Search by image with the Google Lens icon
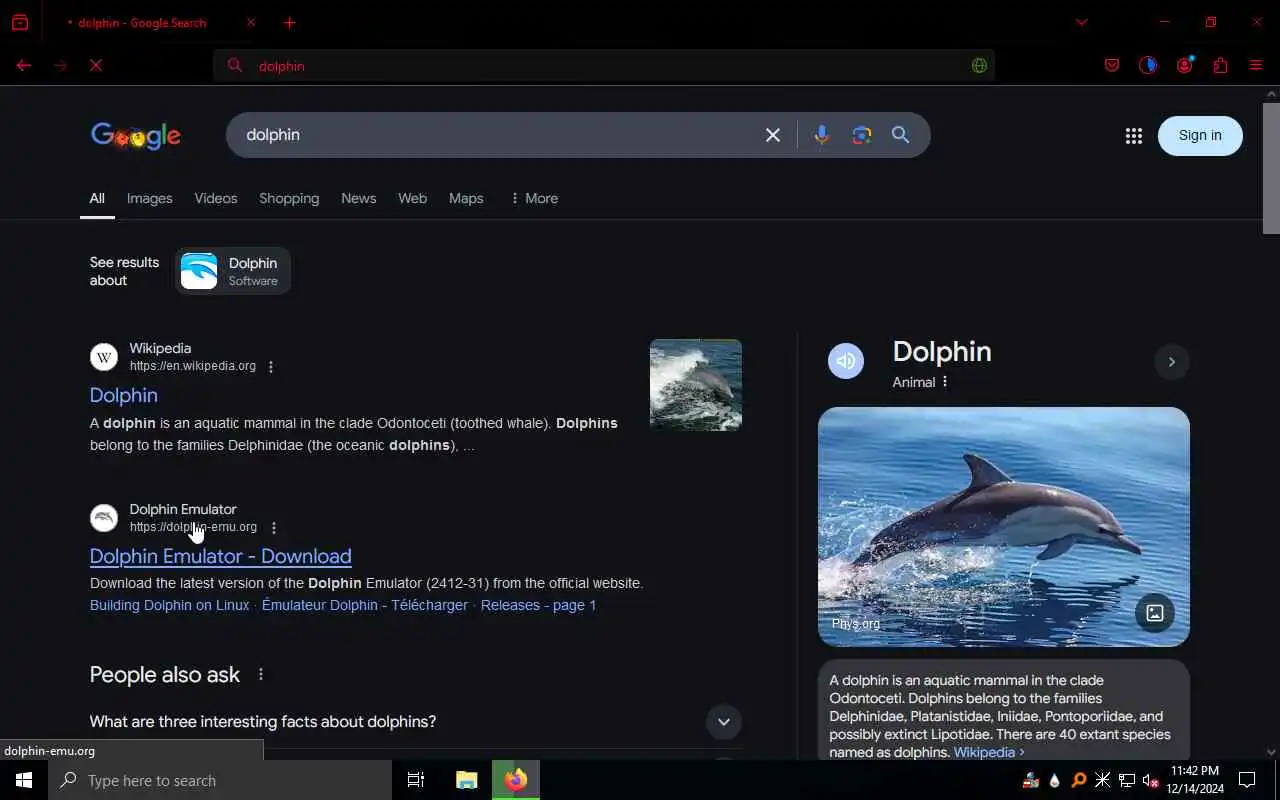 [862, 135]
